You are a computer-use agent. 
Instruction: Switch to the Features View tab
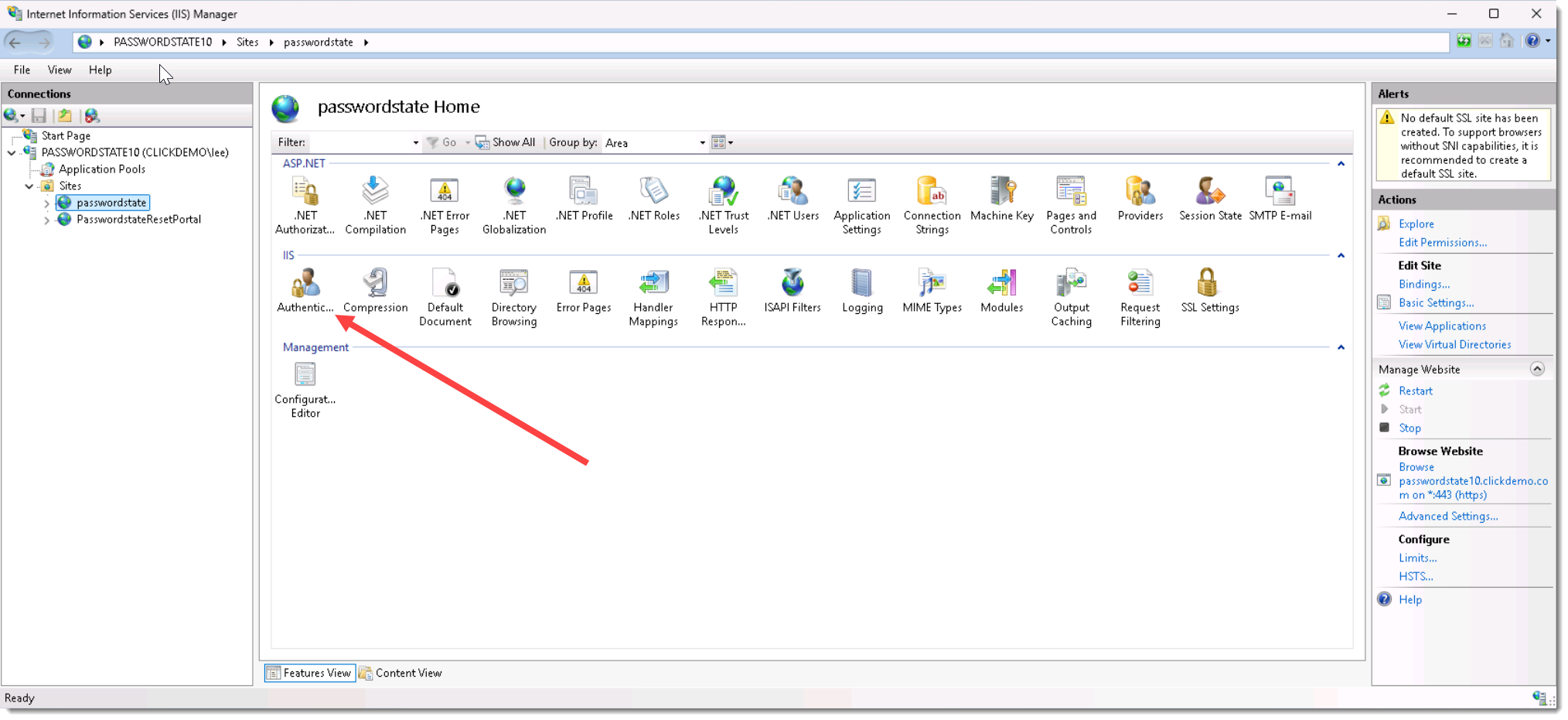309,673
